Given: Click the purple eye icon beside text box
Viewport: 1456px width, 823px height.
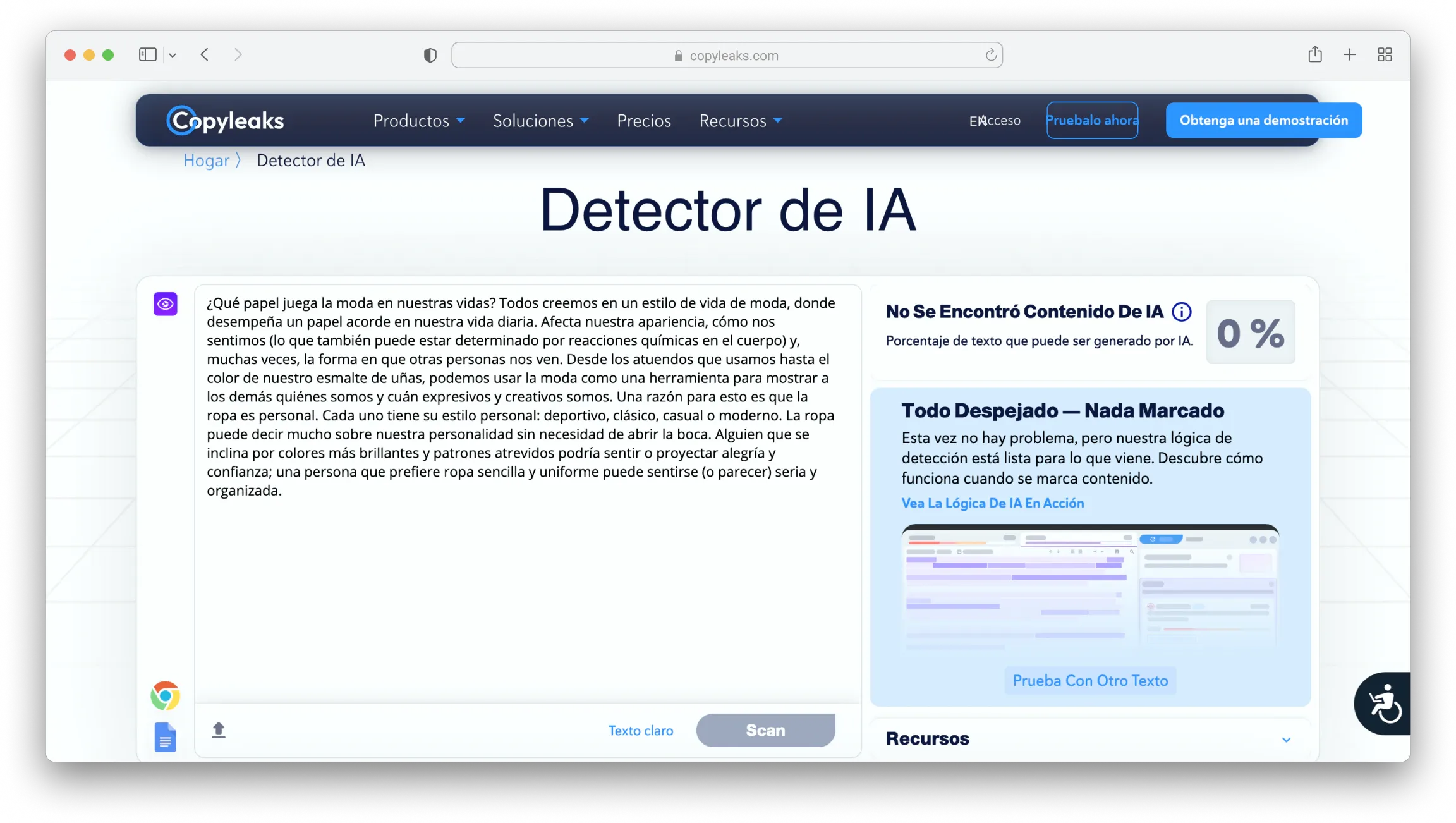Looking at the screenshot, I should coord(165,304).
